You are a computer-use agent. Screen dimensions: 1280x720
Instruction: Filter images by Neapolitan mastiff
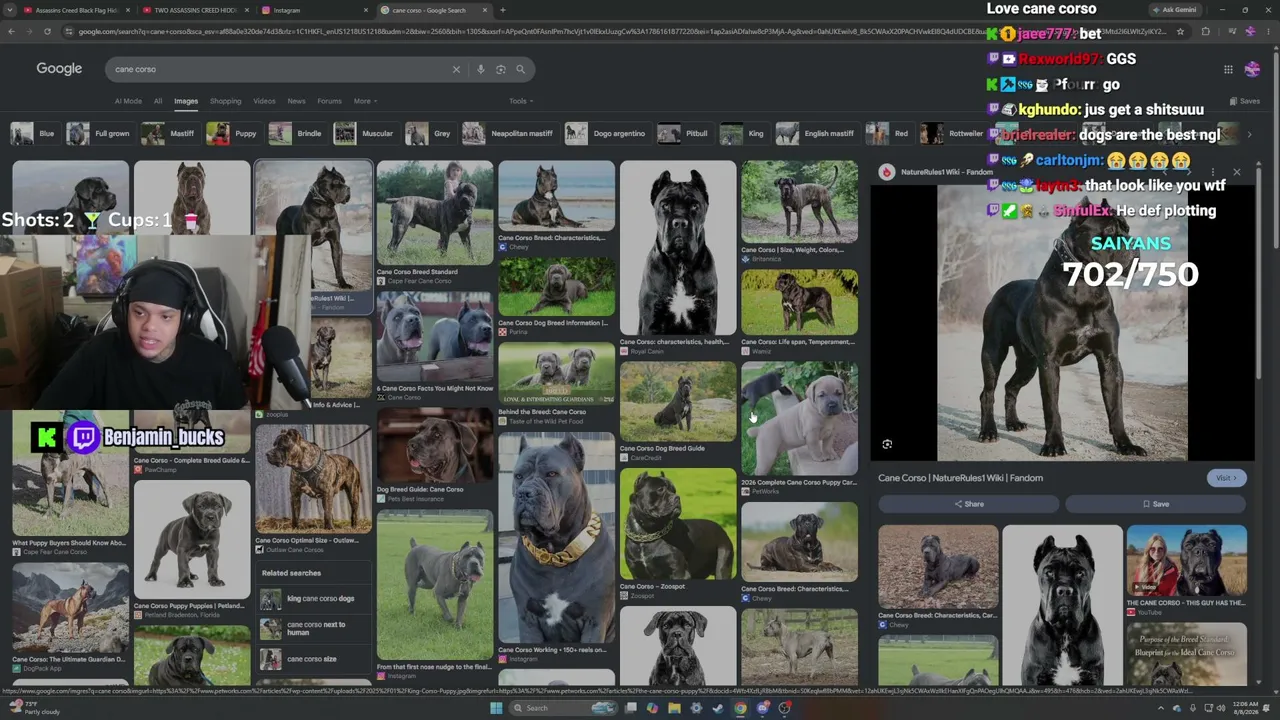coord(509,133)
